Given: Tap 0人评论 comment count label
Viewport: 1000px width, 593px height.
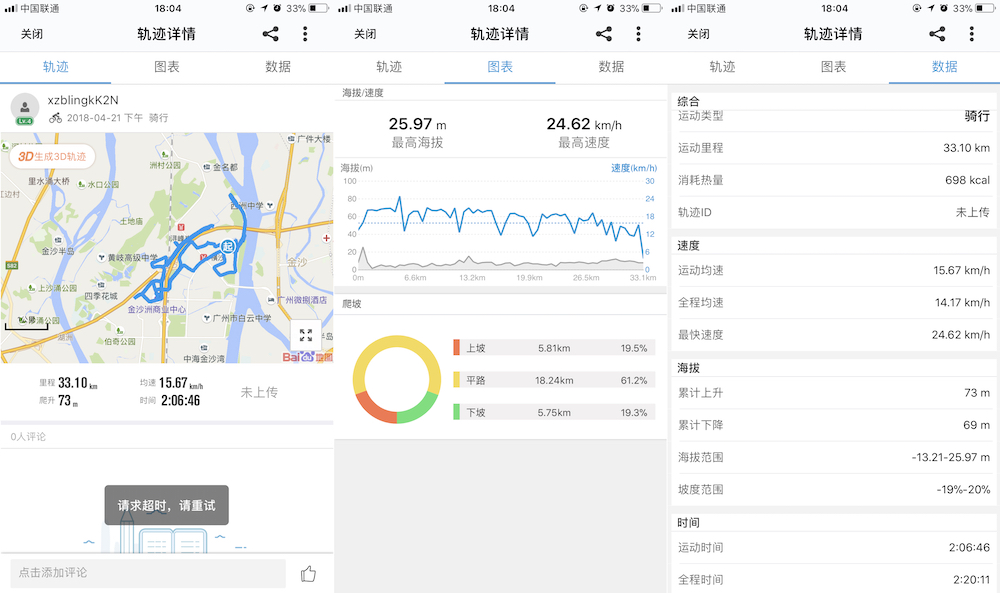Looking at the screenshot, I should click(x=28, y=437).
